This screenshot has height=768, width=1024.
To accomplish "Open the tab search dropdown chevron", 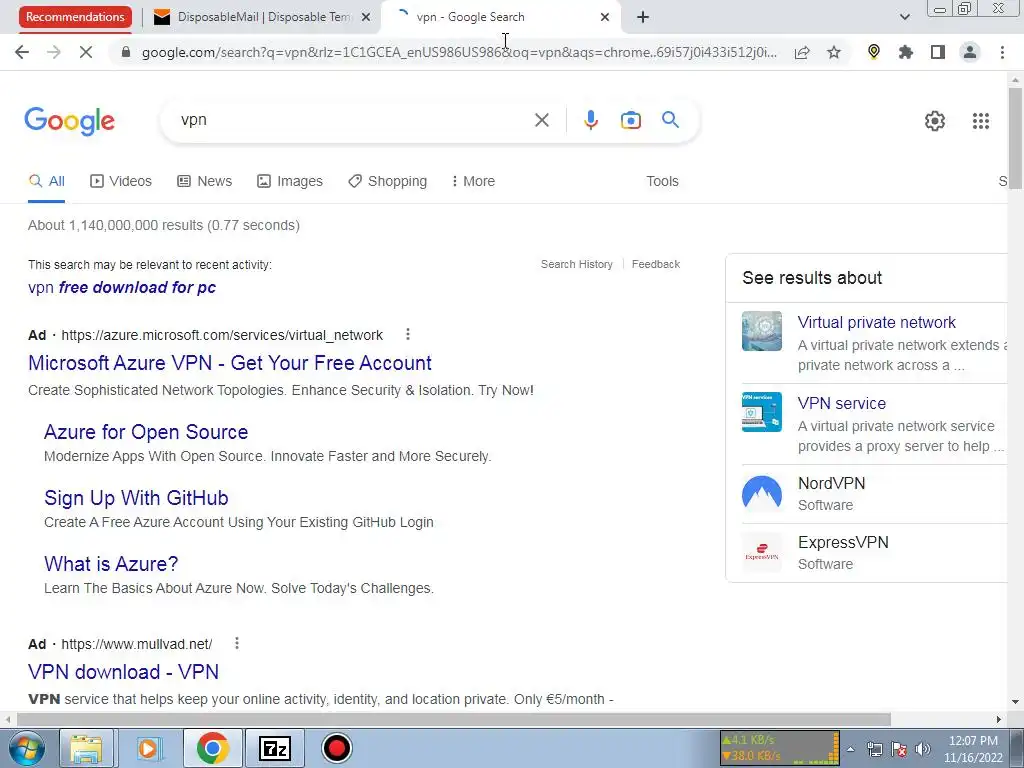I will (904, 17).
